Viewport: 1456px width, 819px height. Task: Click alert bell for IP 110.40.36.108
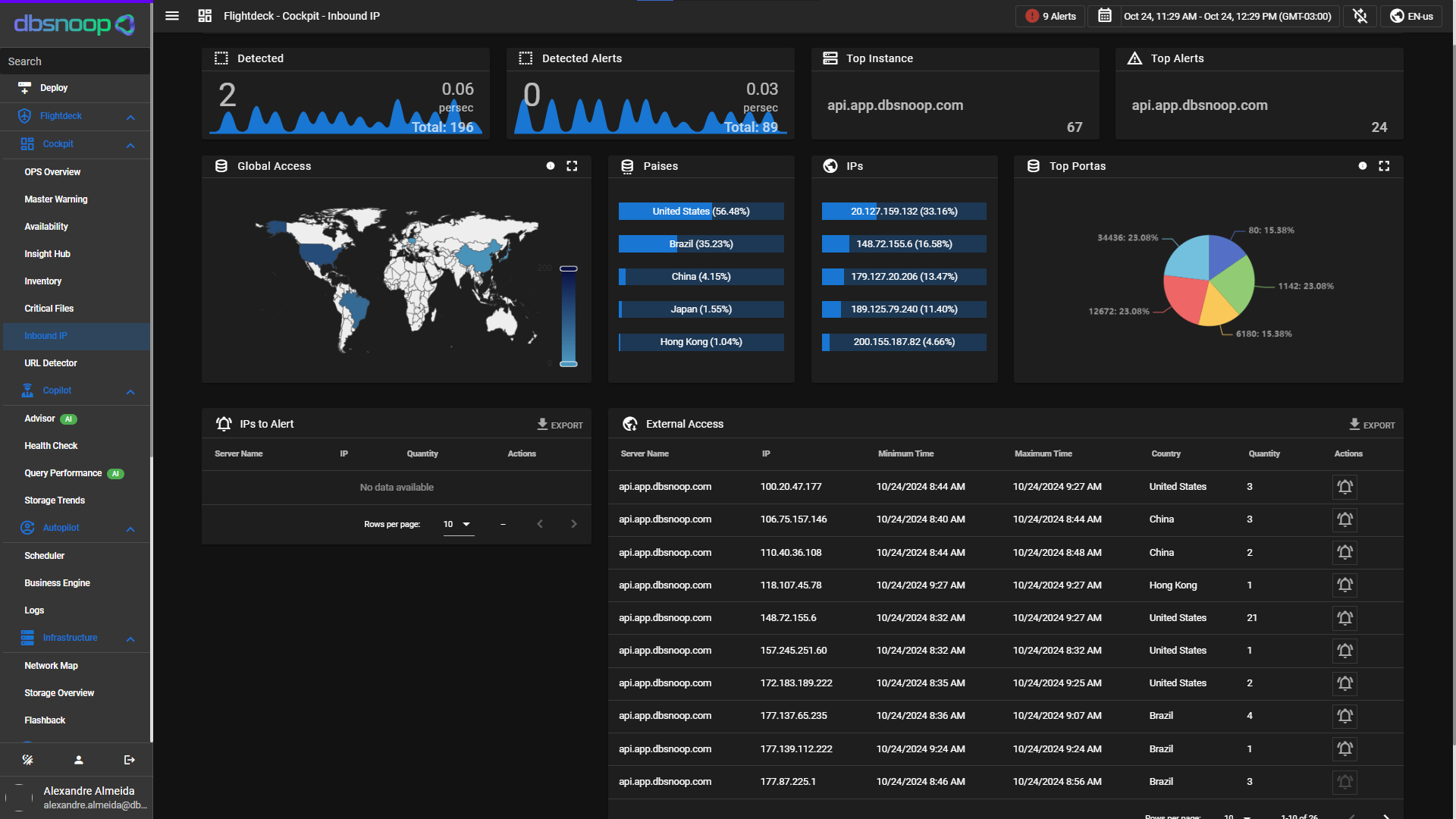(1345, 553)
